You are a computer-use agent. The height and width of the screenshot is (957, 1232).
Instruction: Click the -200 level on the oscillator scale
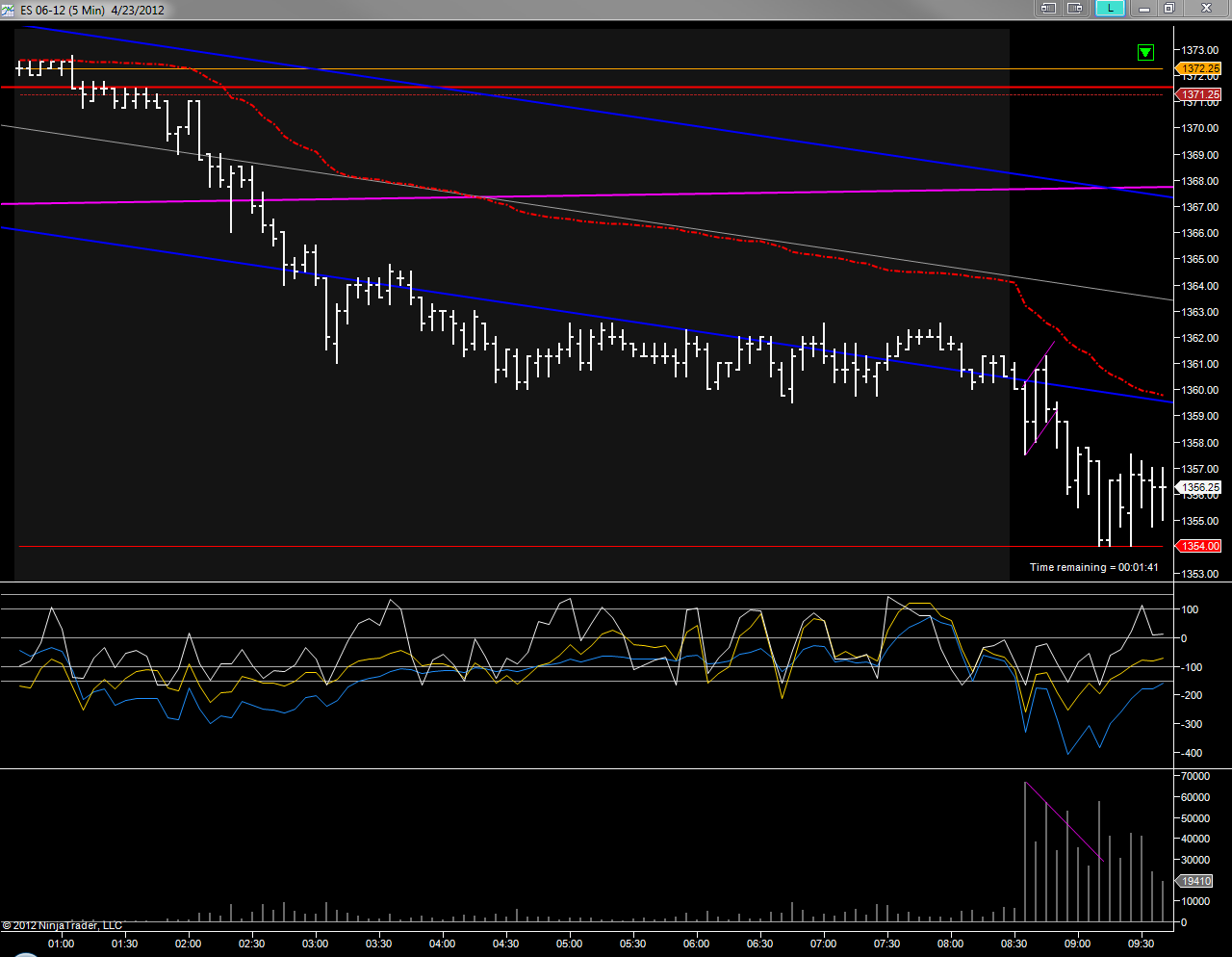click(x=1191, y=695)
